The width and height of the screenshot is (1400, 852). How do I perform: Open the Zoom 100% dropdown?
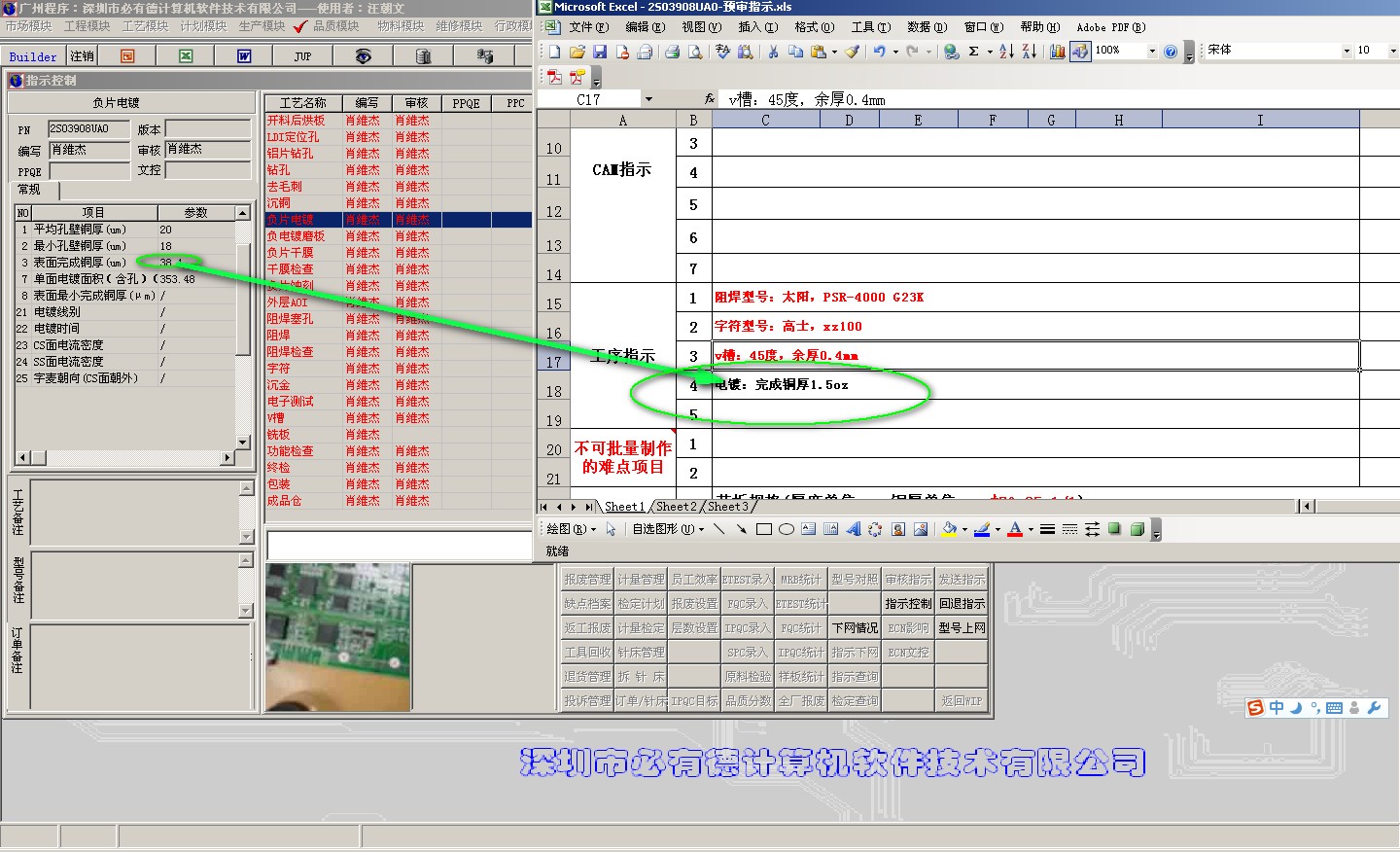click(1152, 51)
